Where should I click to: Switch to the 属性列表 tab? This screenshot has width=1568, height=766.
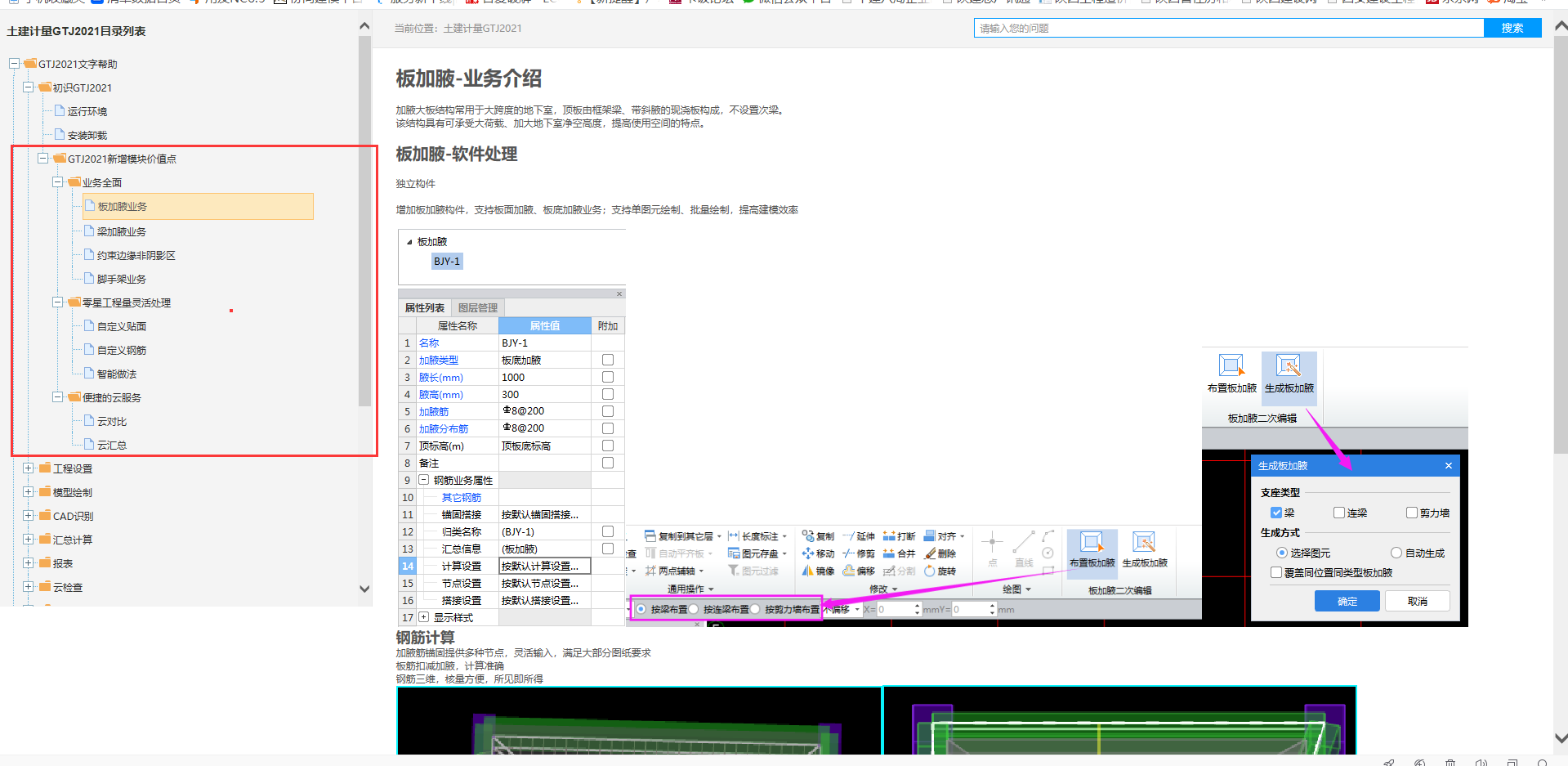pos(425,307)
